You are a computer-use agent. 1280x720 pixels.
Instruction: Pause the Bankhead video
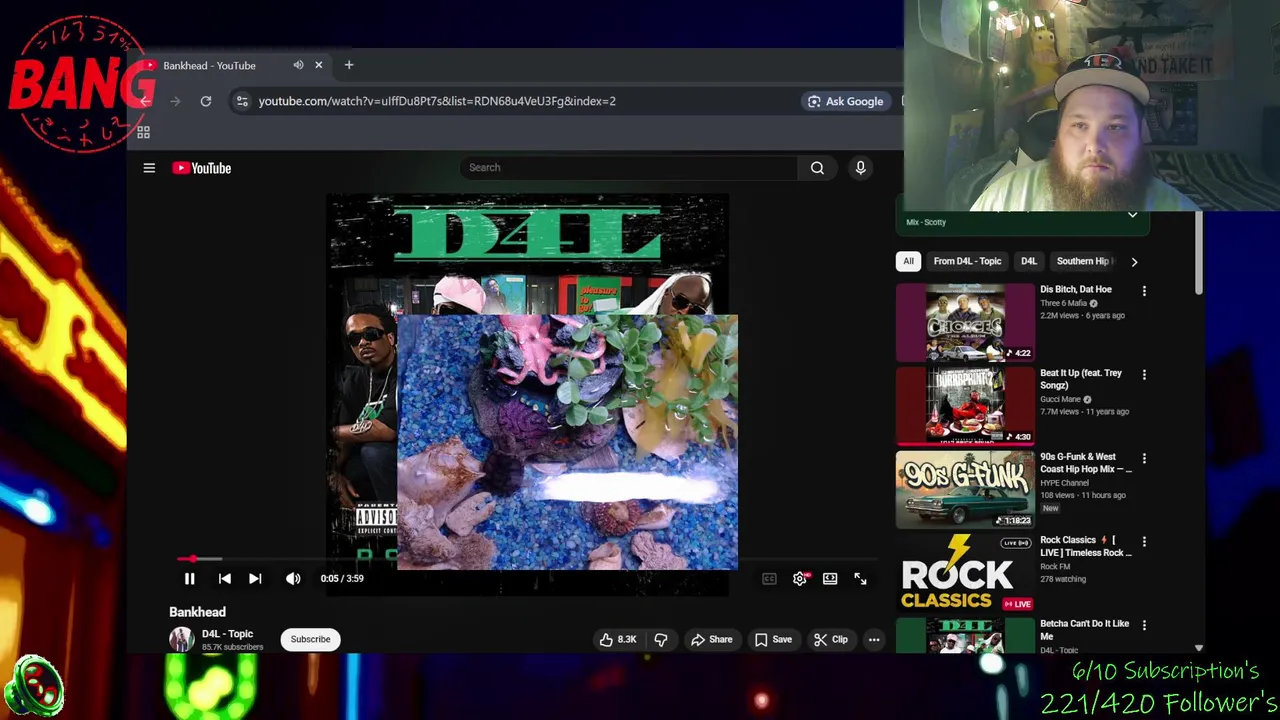(x=189, y=578)
